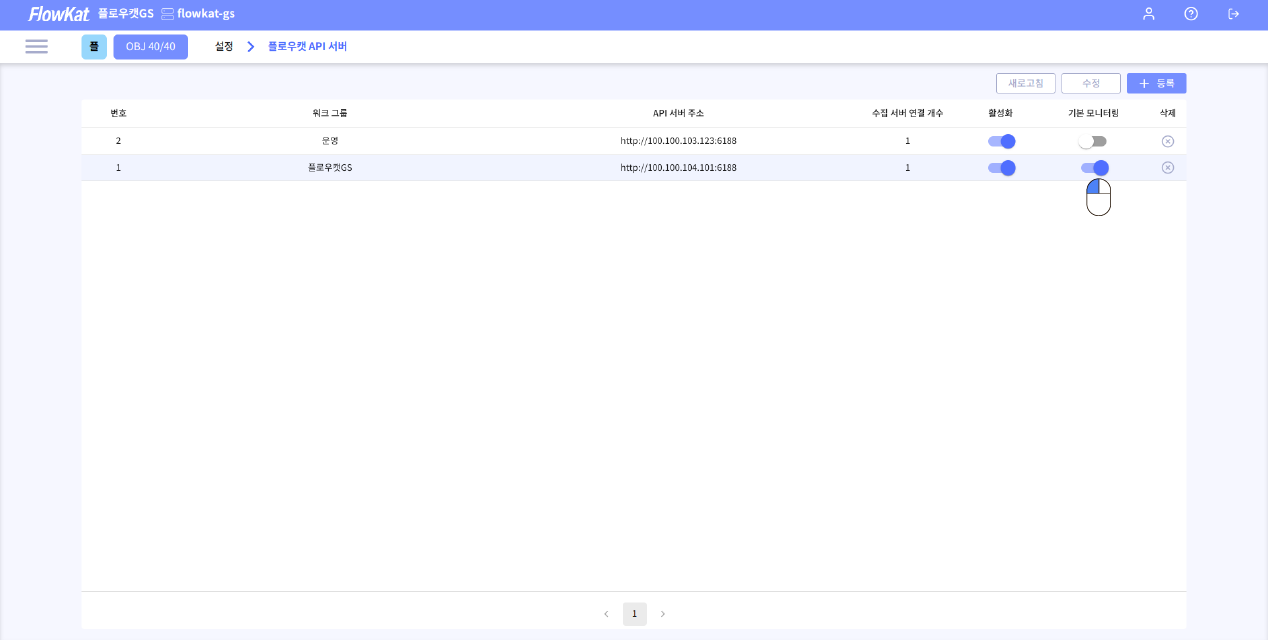This screenshot has height=641, width=1269.
Task: Click the logout icon in header
Action: click(x=1233, y=14)
